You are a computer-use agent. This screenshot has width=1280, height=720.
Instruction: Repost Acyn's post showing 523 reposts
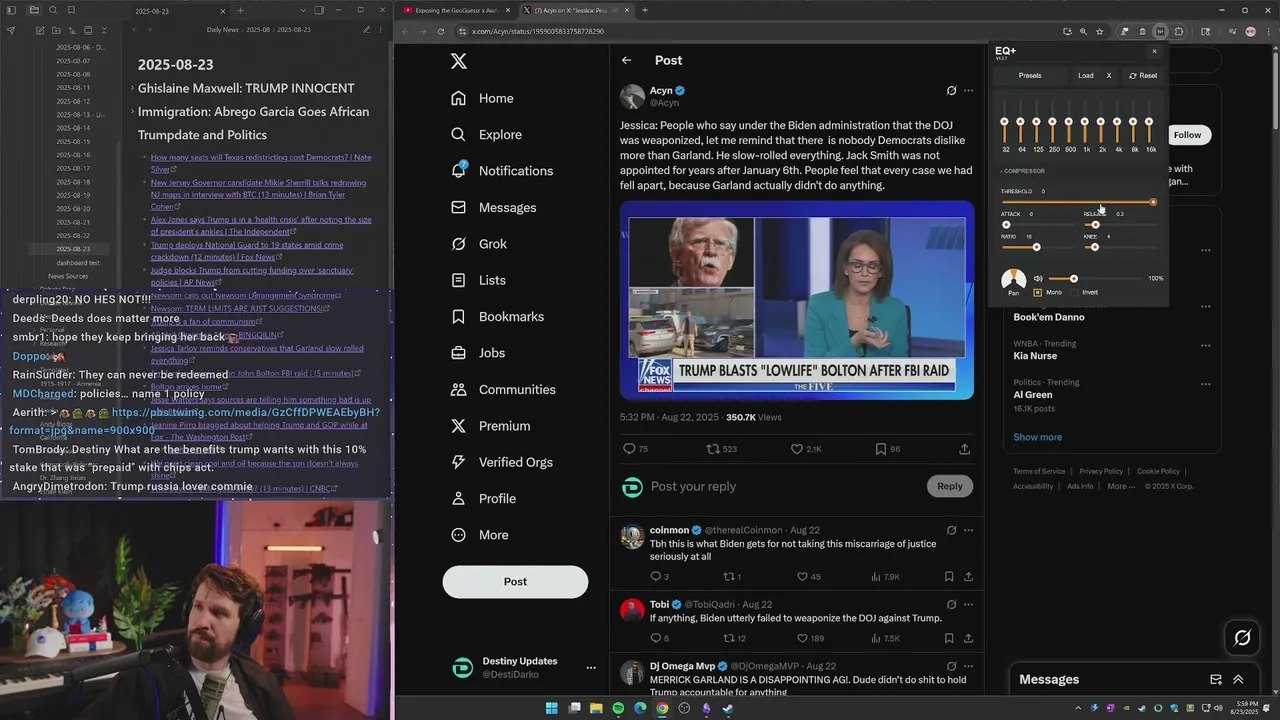(x=713, y=449)
